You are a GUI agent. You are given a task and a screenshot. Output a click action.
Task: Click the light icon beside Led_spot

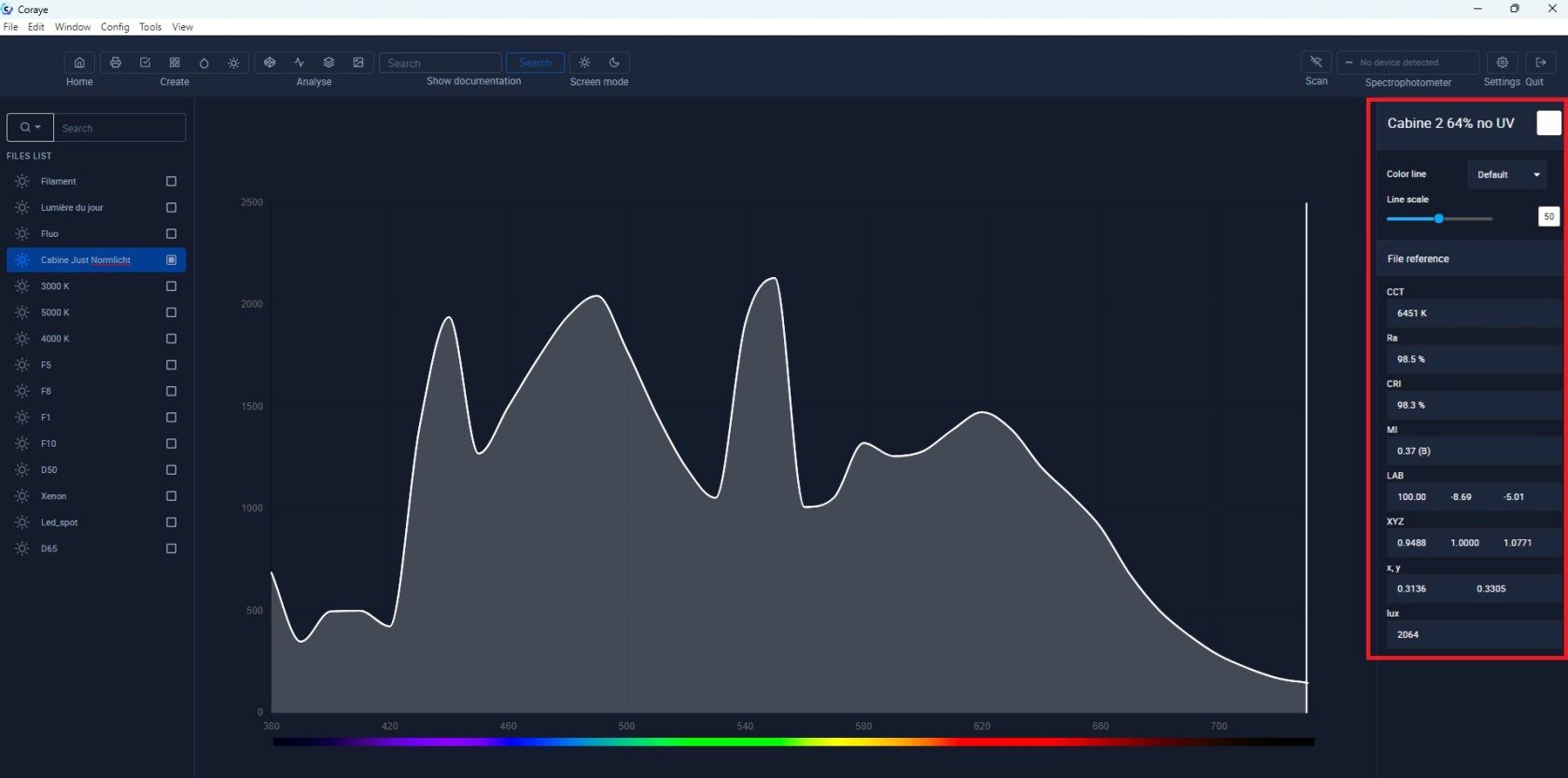(x=22, y=522)
